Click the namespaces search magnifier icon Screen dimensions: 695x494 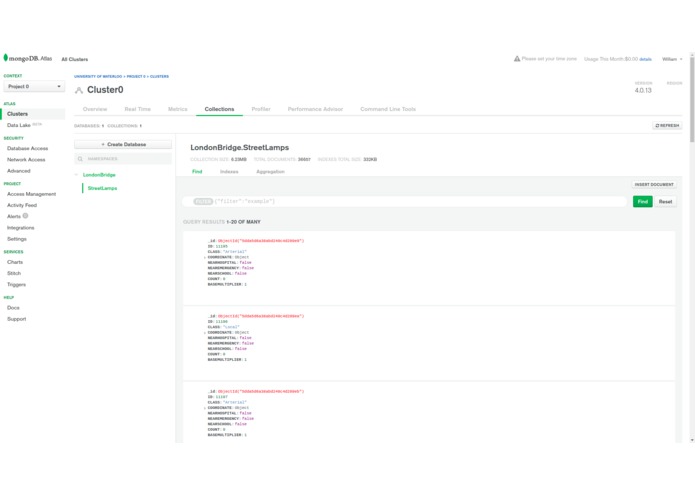click(x=80, y=159)
